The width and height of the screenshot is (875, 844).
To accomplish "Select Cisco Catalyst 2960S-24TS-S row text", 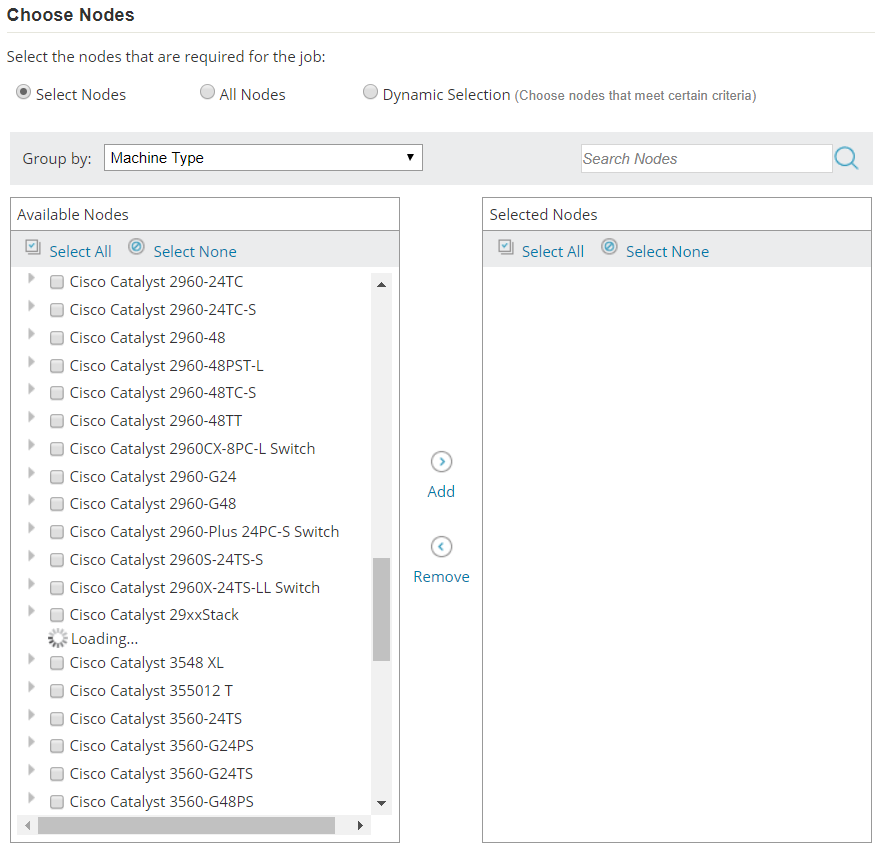I will (x=166, y=560).
